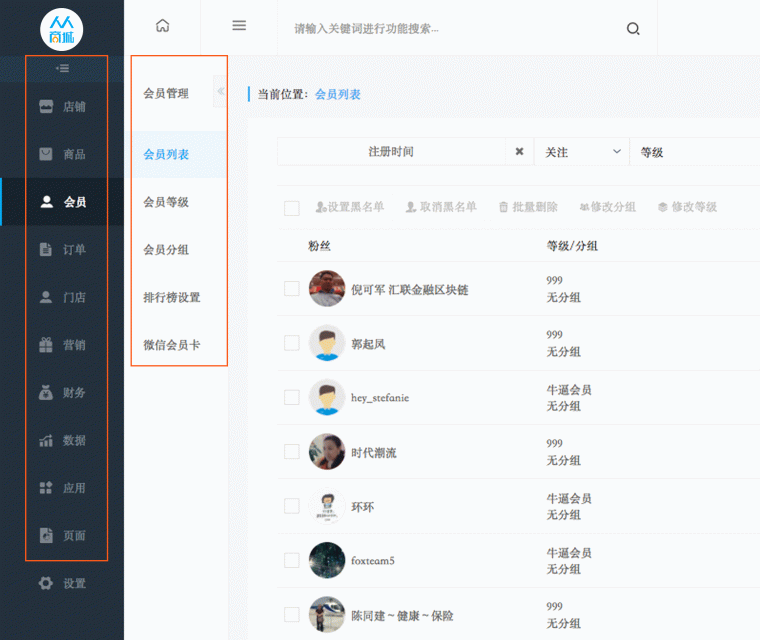
Task: Click the 设置黑名单 button
Action: tap(350, 207)
